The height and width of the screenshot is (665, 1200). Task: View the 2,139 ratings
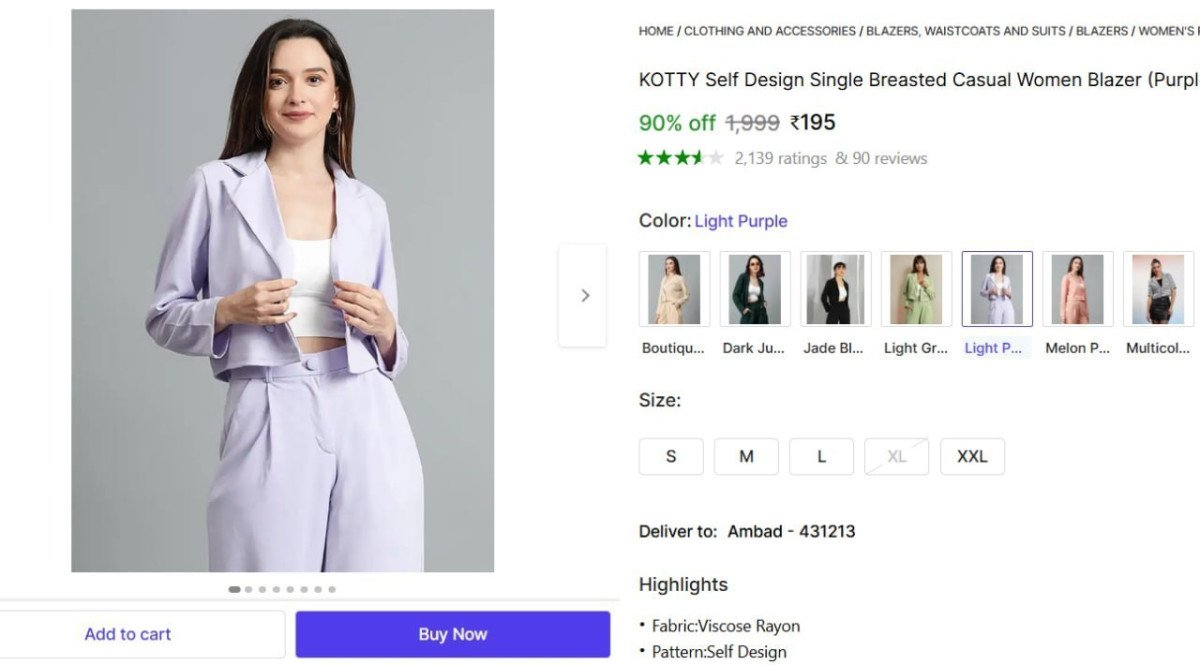pyautogui.click(x=780, y=157)
